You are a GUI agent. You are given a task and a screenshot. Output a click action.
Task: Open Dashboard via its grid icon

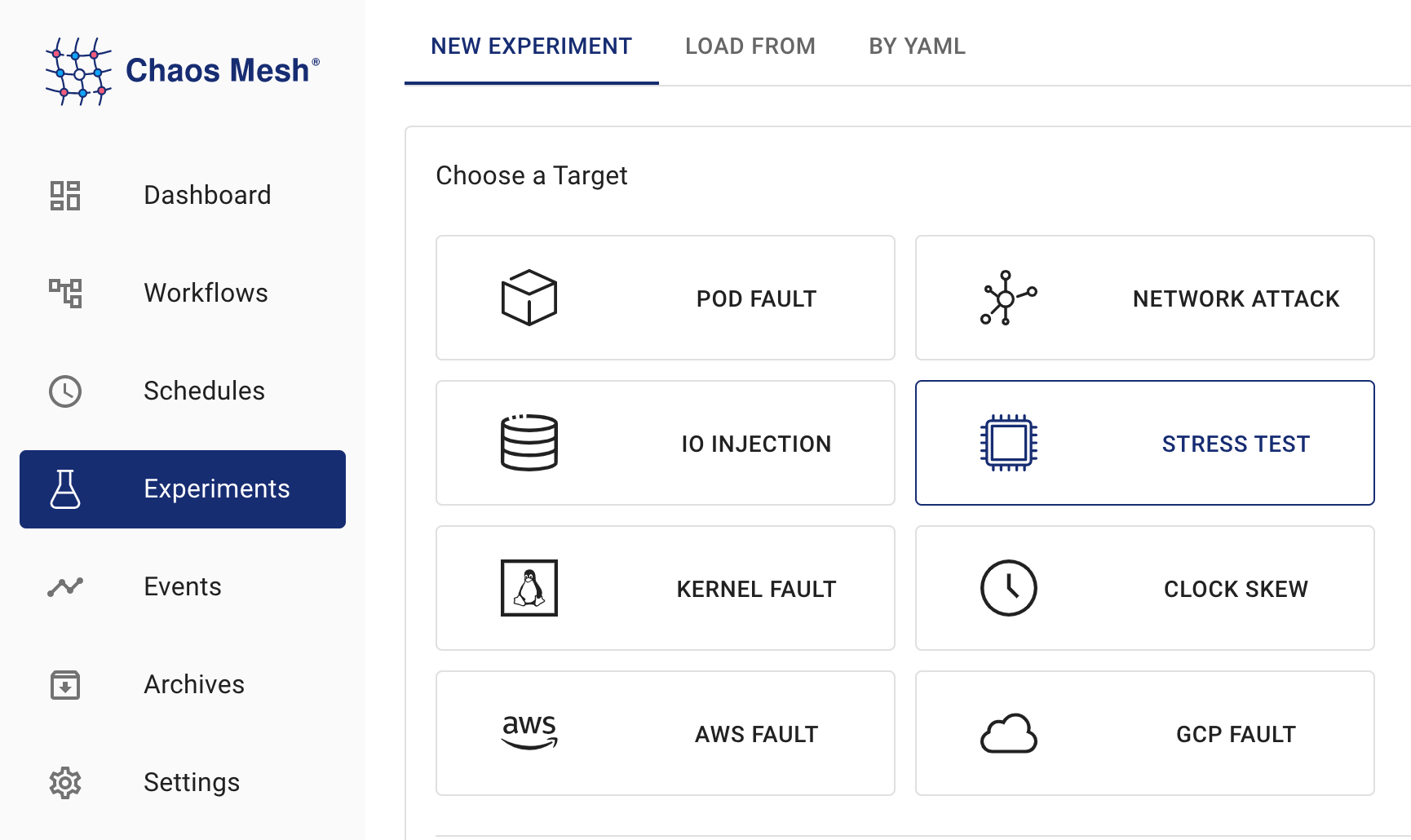[x=65, y=196]
